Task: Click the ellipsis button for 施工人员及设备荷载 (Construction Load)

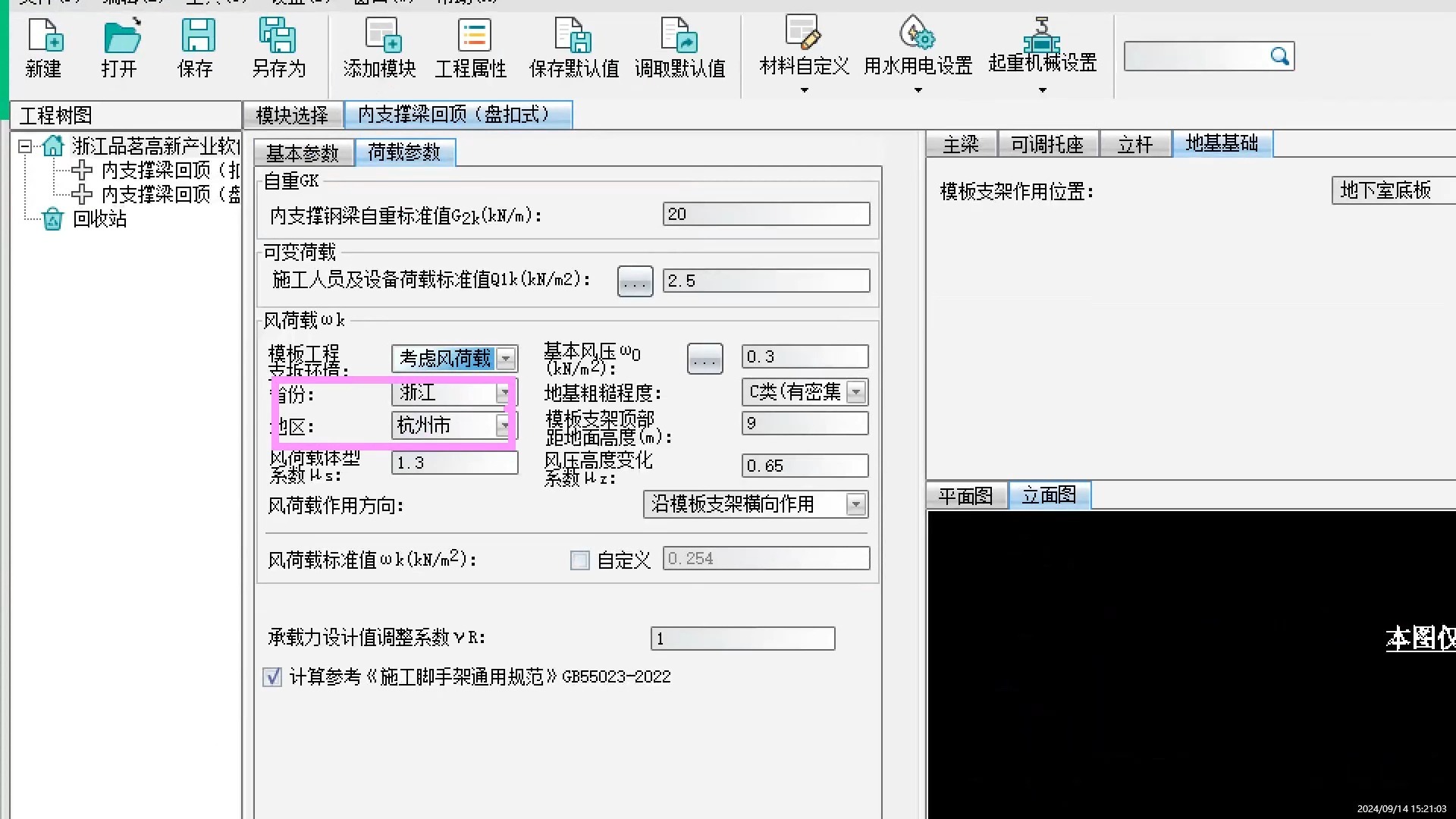Action: pos(635,281)
